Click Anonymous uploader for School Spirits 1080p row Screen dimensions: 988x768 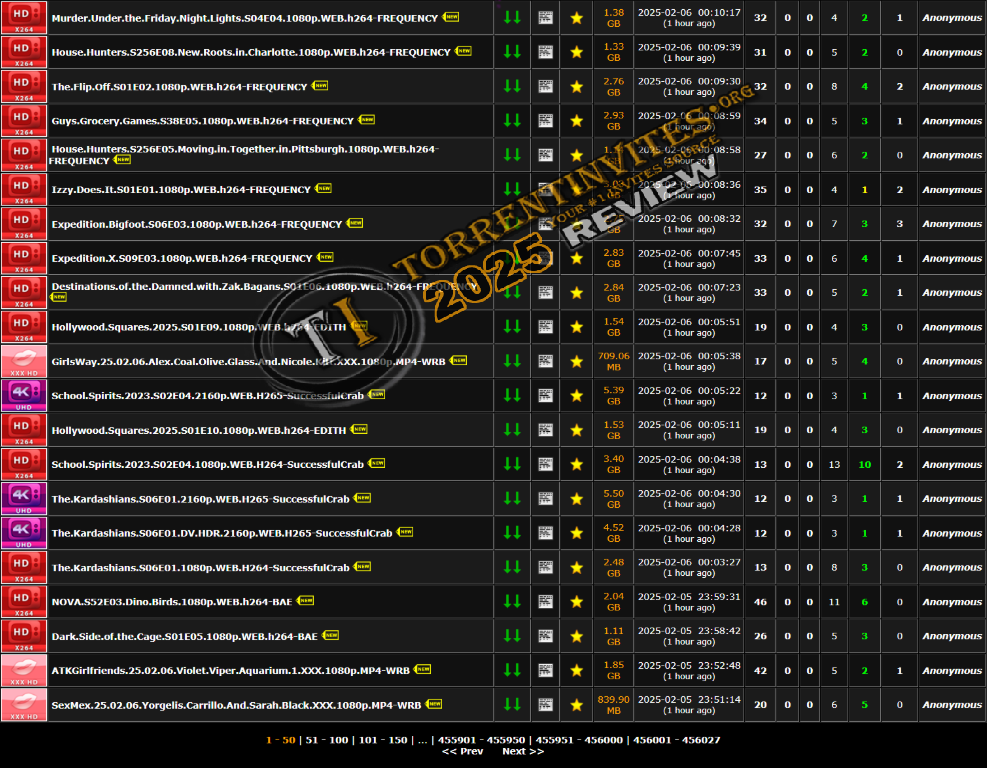point(951,465)
